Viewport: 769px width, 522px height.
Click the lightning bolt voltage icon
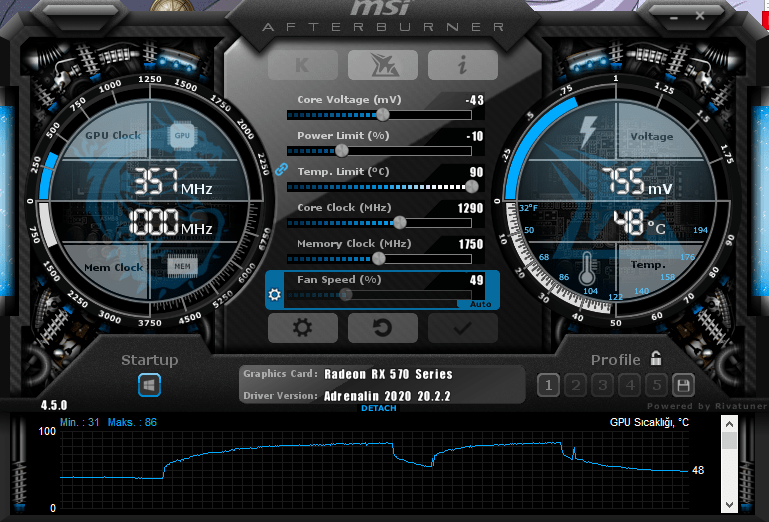pos(587,131)
